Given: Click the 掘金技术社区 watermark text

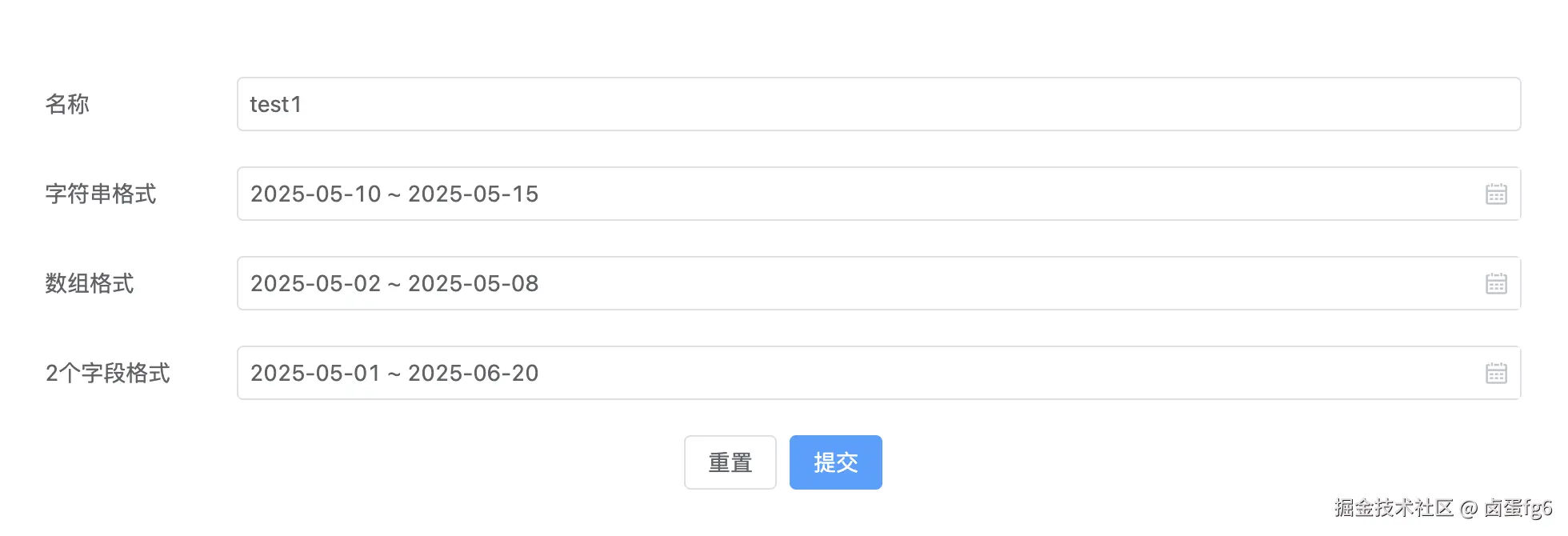Looking at the screenshot, I should 1394,507.
